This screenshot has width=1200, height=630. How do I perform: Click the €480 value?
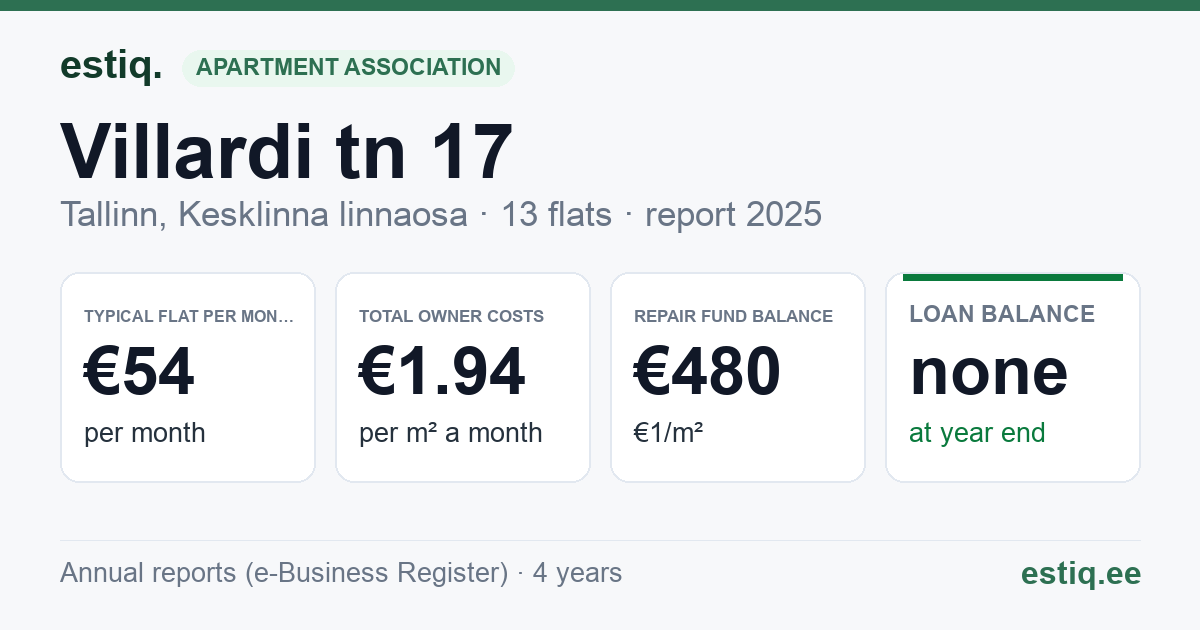click(x=707, y=372)
